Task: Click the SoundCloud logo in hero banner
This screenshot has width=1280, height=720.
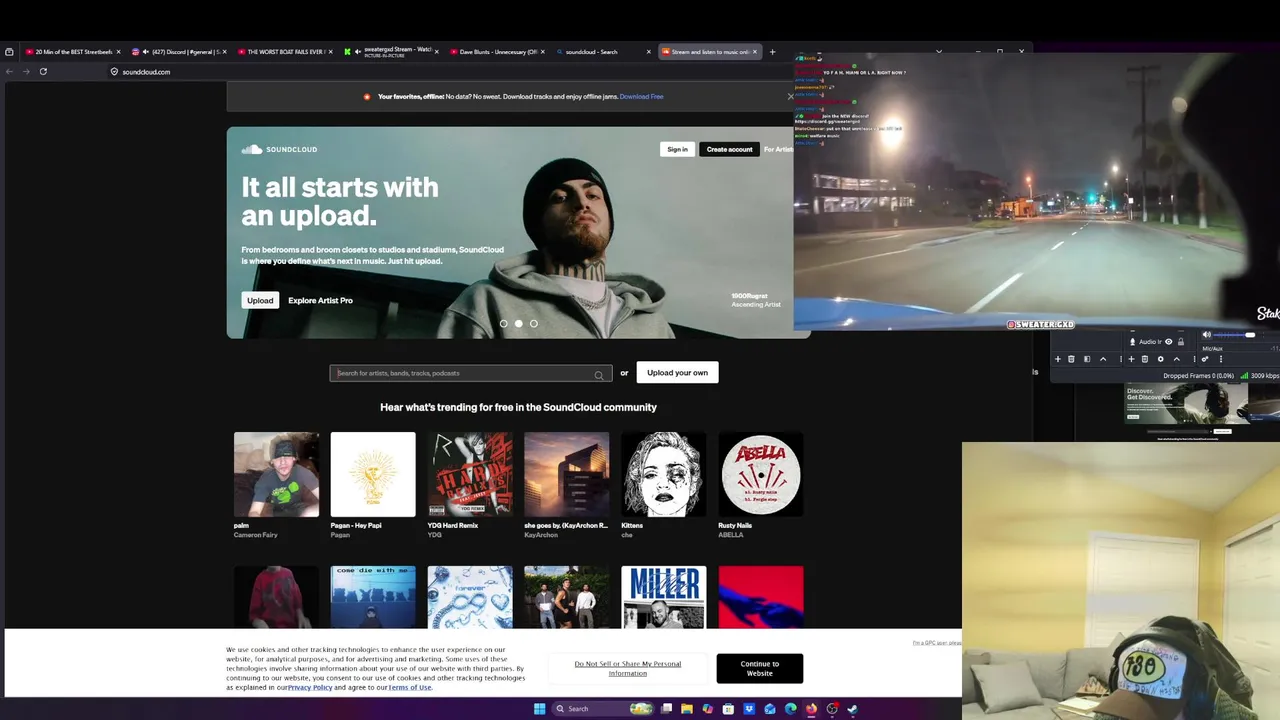Action: (x=279, y=149)
